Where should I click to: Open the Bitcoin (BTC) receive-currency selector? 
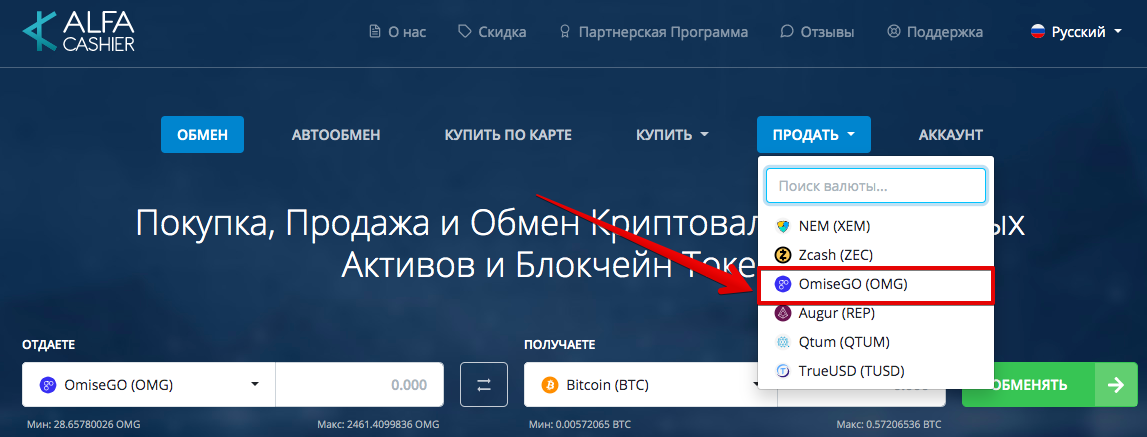tap(642, 384)
